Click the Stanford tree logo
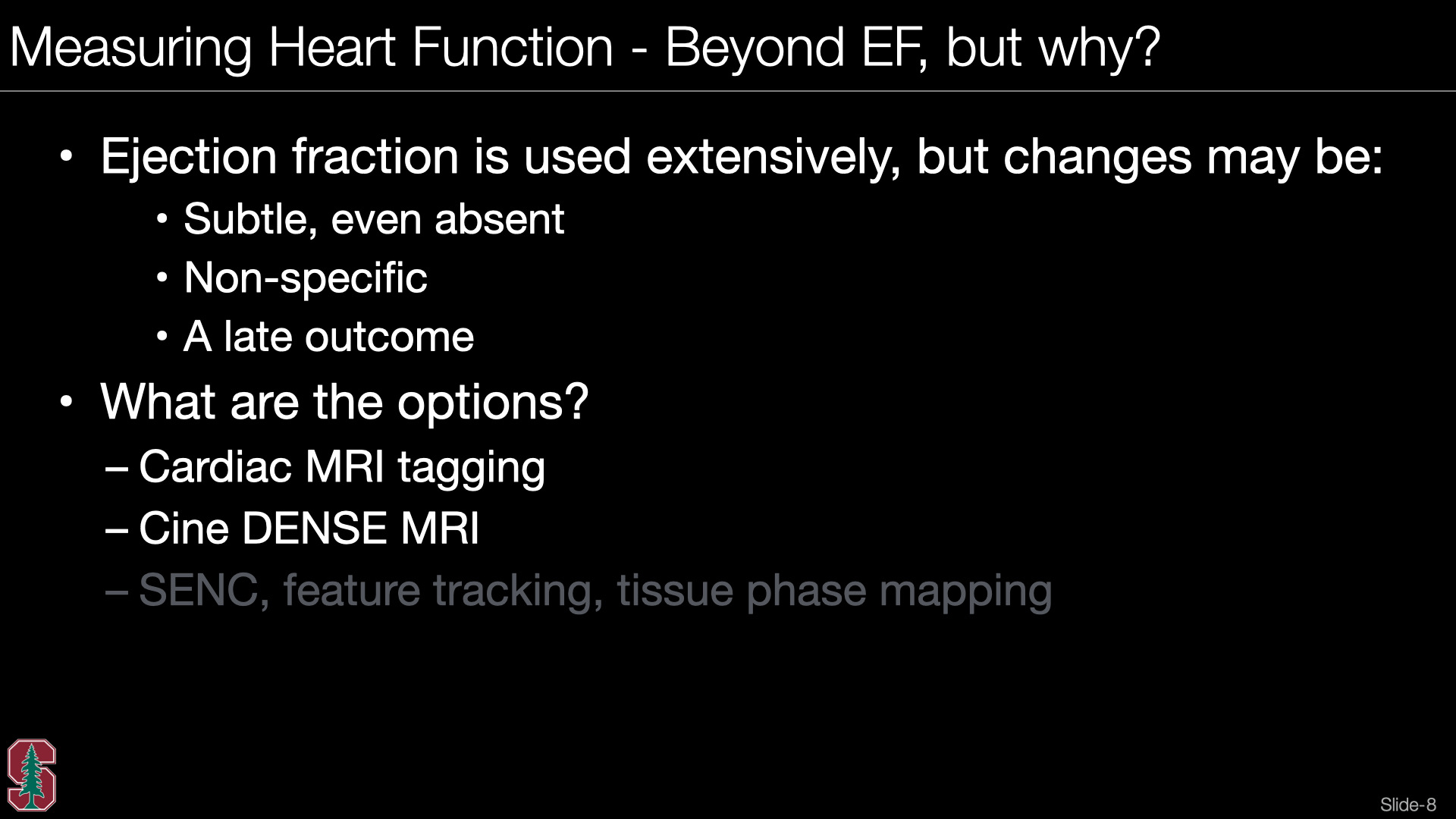This screenshot has height=819, width=1456. (32, 775)
